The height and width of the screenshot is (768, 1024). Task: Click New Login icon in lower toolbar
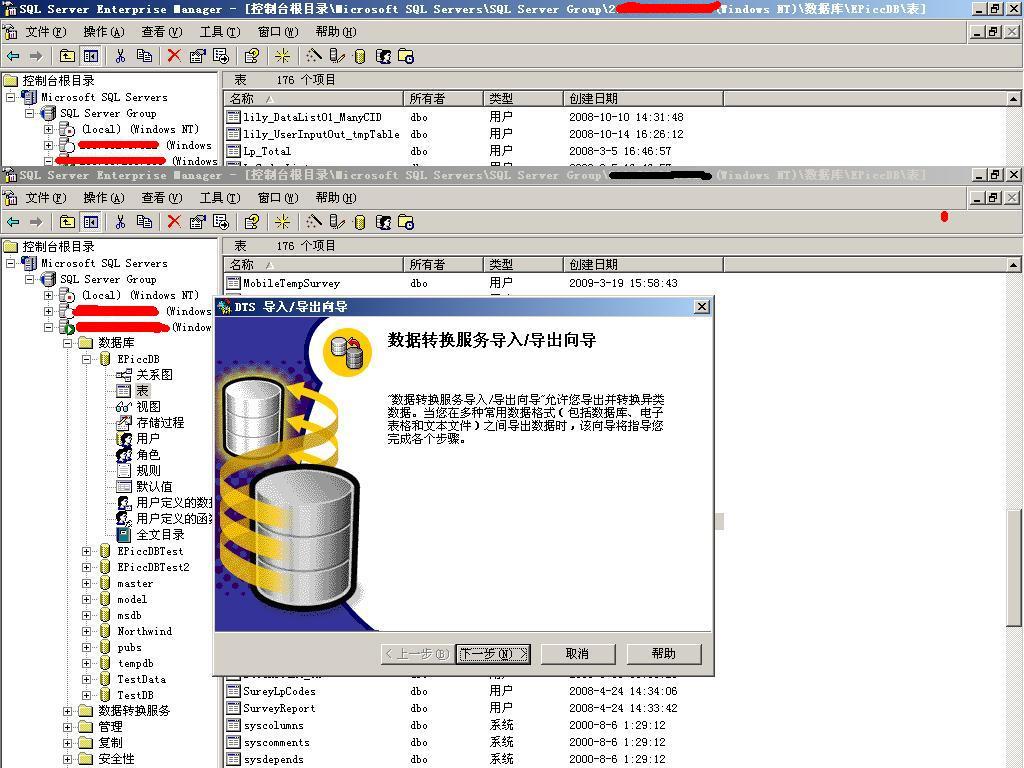pyautogui.click(x=383, y=222)
